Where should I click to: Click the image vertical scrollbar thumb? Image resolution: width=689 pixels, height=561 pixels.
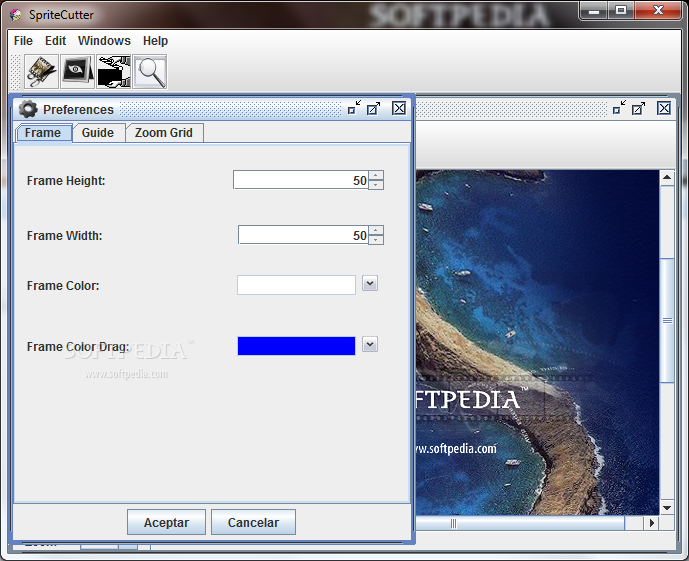pos(667,320)
